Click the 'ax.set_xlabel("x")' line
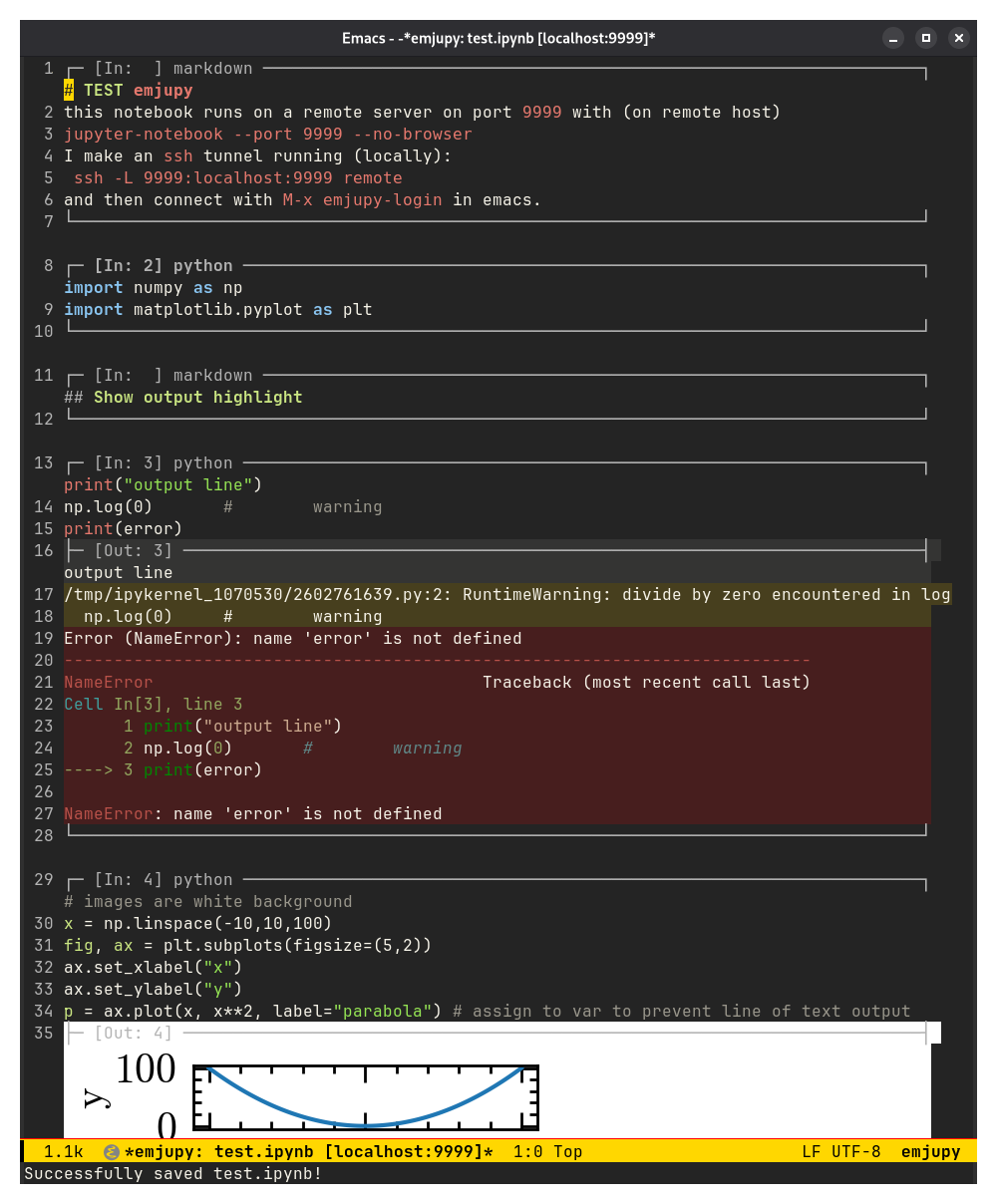The width and height of the screenshot is (997, 1204). pos(154,968)
